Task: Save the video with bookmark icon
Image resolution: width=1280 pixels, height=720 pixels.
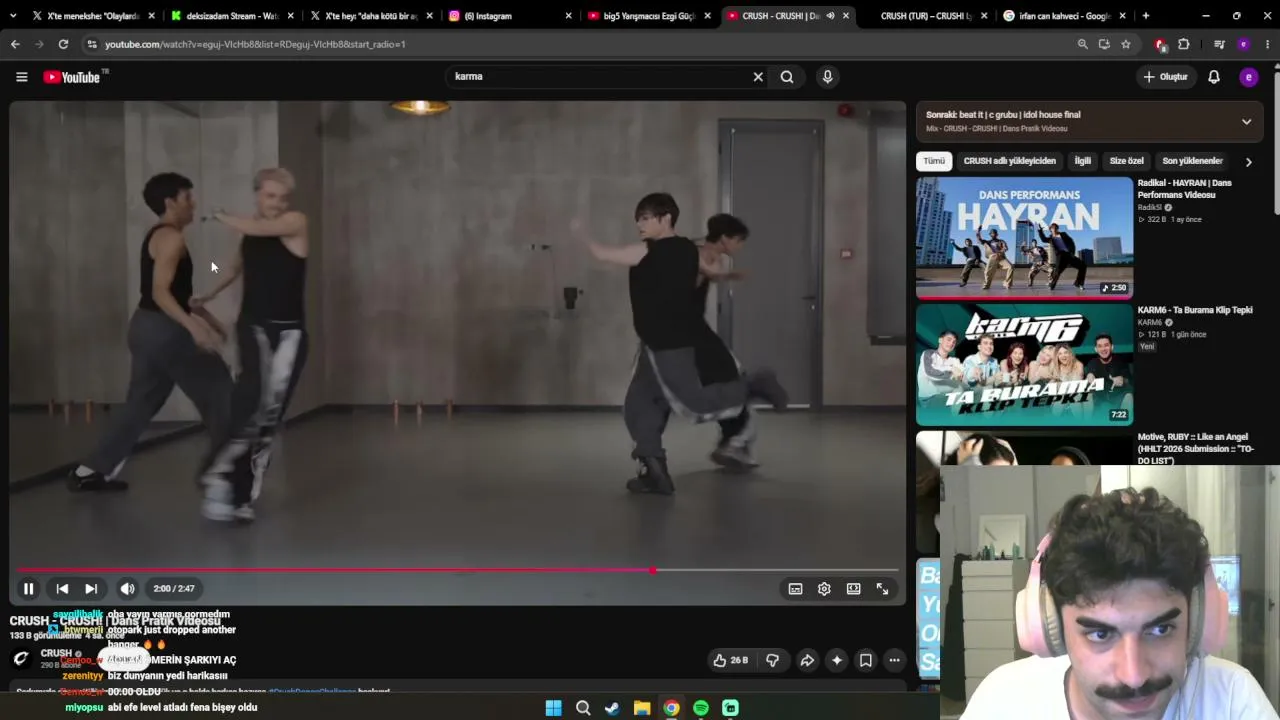Action: (x=866, y=660)
